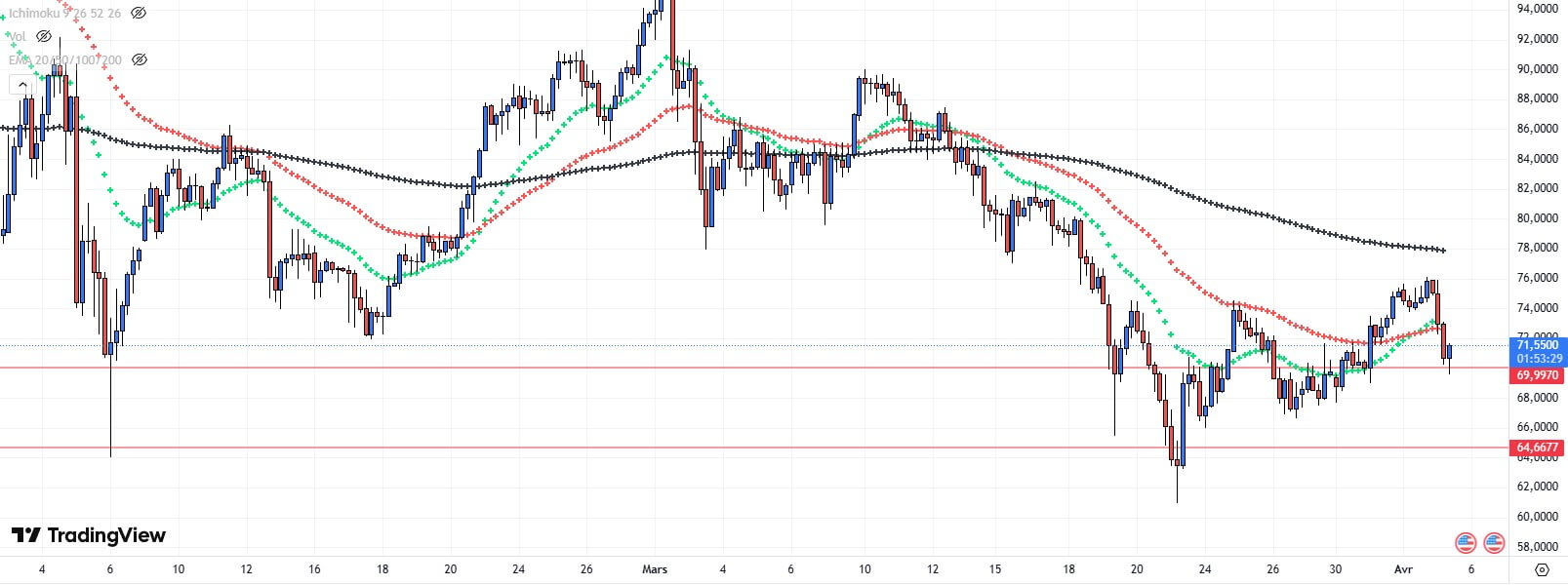Screen dimensions: 1568x585
Task: Toggle visibility of the EMA 20/50/100/200 indicator
Action: pyautogui.click(x=139, y=59)
